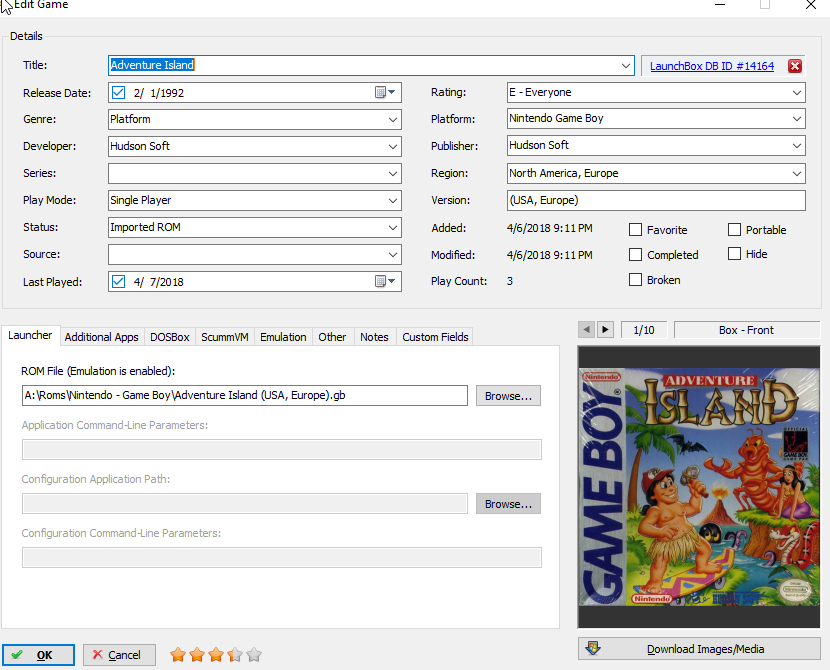Click the ROM File path field
The height and width of the screenshot is (670, 830).
pos(245,395)
